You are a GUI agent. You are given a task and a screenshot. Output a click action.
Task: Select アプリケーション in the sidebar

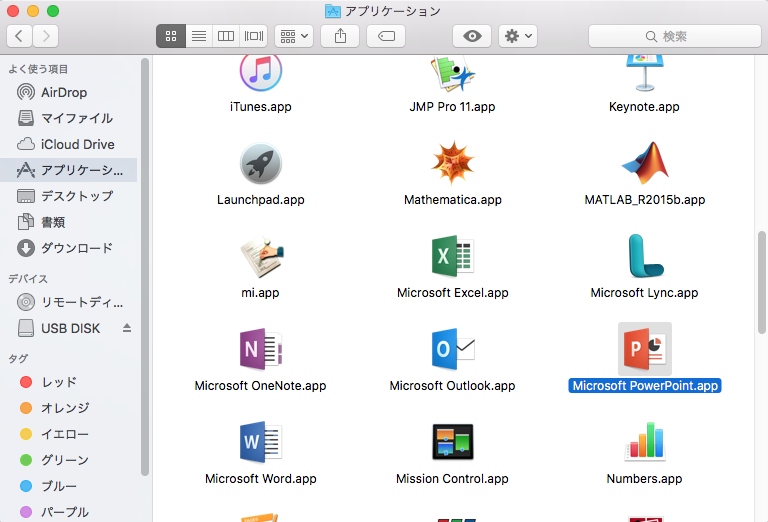(x=69, y=170)
